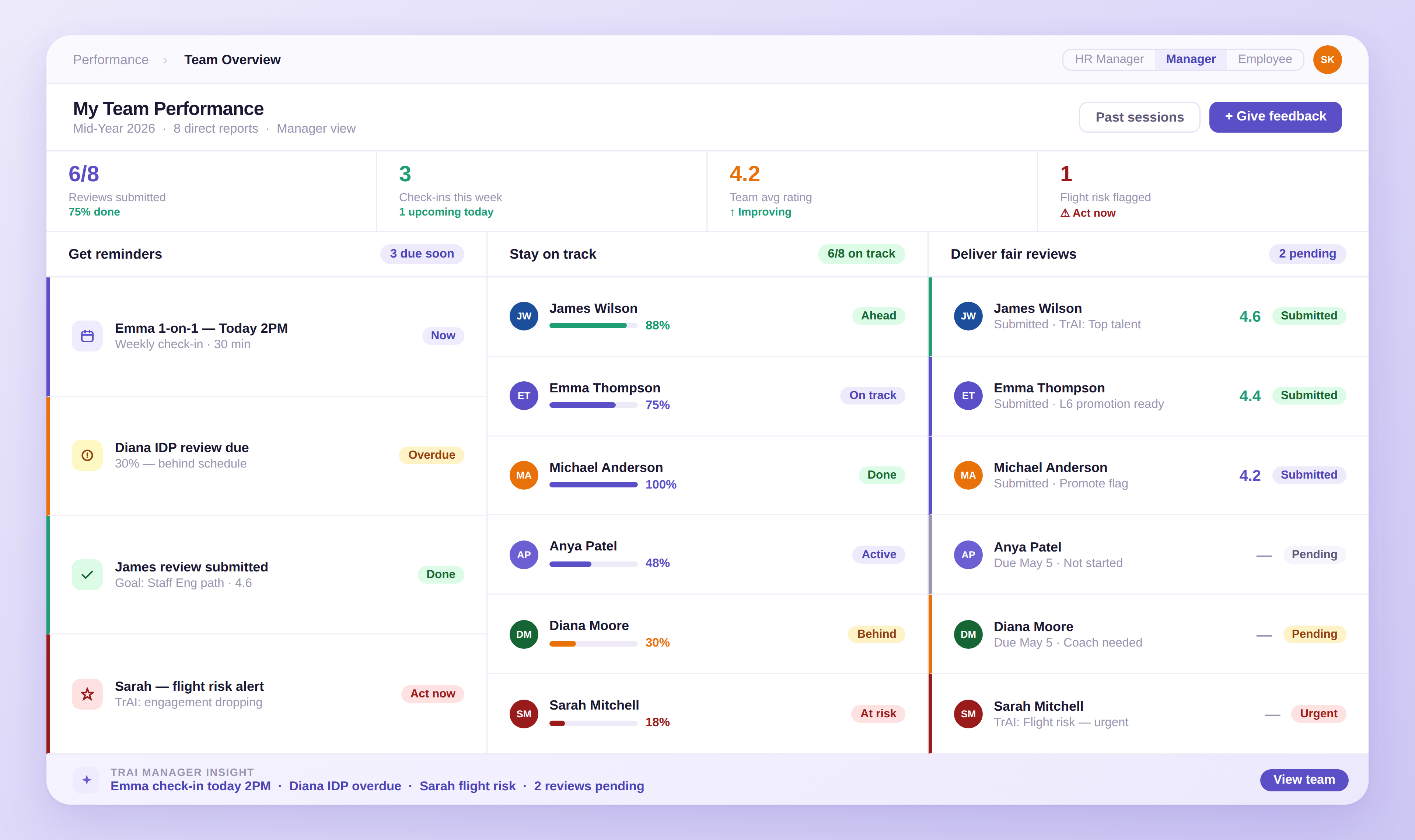The height and width of the screenshot is (840, 1415).
Task: Select Anya Patel's avatar in Stay on track
Action: pyautogui.click(x=524, y=554)
